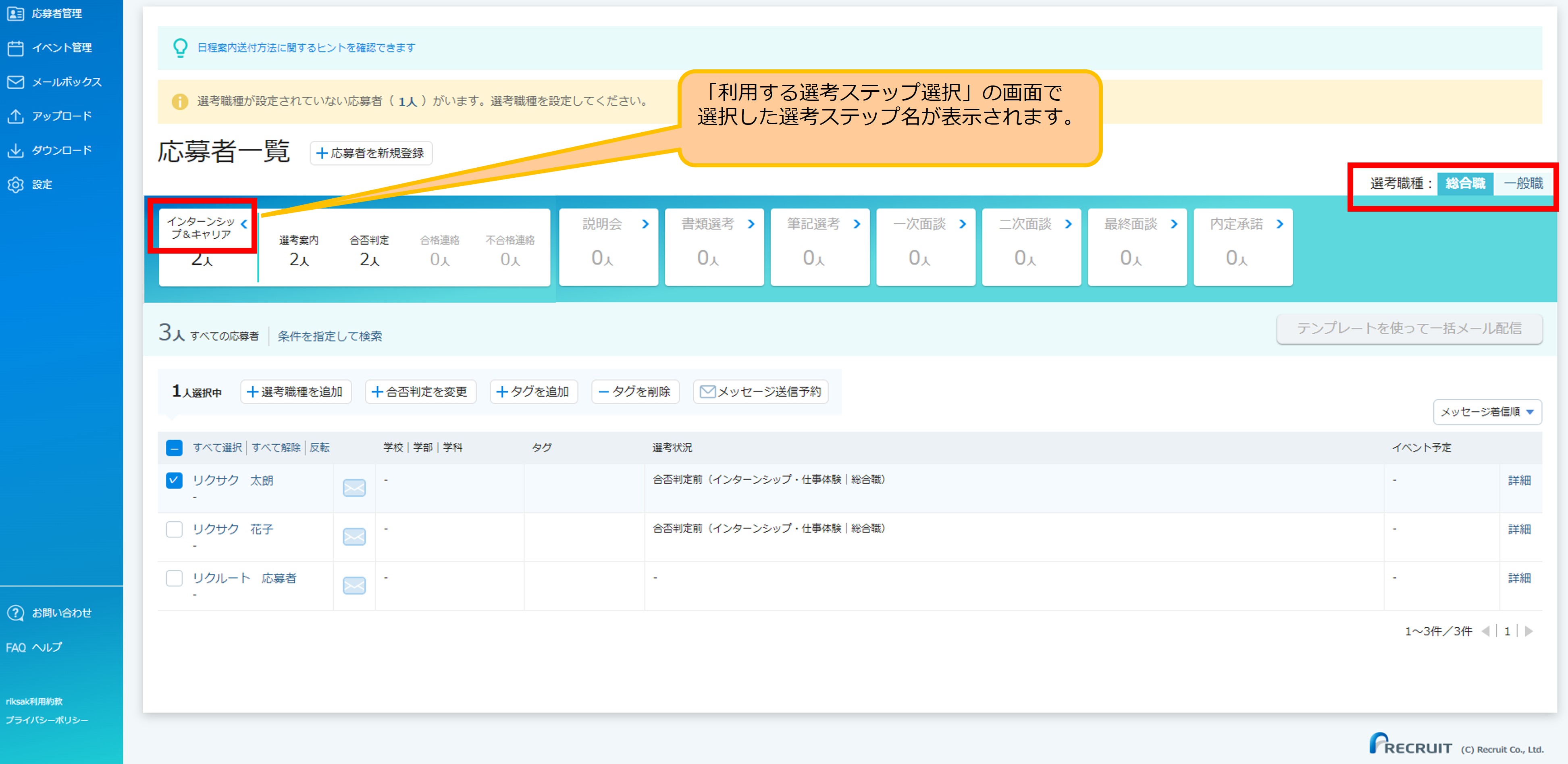Select 一般職 job type toggle
The width and height of the screenshot is (1568, 764).
(x=1523, y=183)
